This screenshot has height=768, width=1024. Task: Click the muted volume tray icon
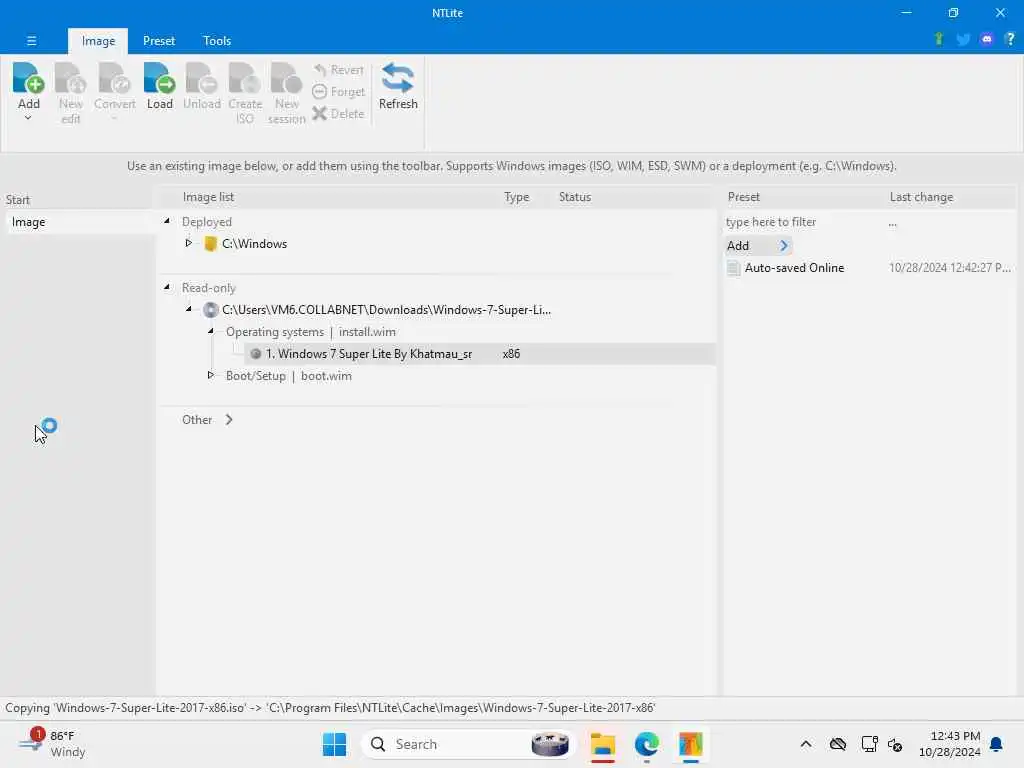tap(895, 744)
